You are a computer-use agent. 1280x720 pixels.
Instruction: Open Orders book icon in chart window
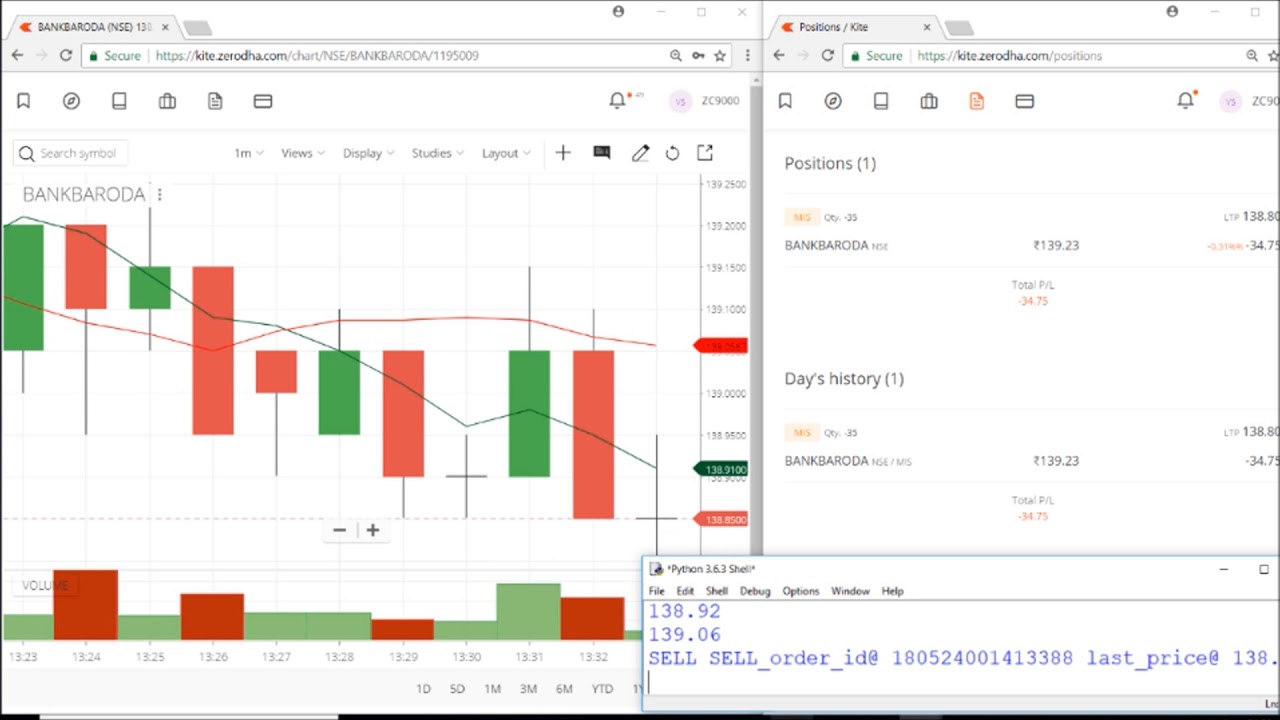(119, 101)
